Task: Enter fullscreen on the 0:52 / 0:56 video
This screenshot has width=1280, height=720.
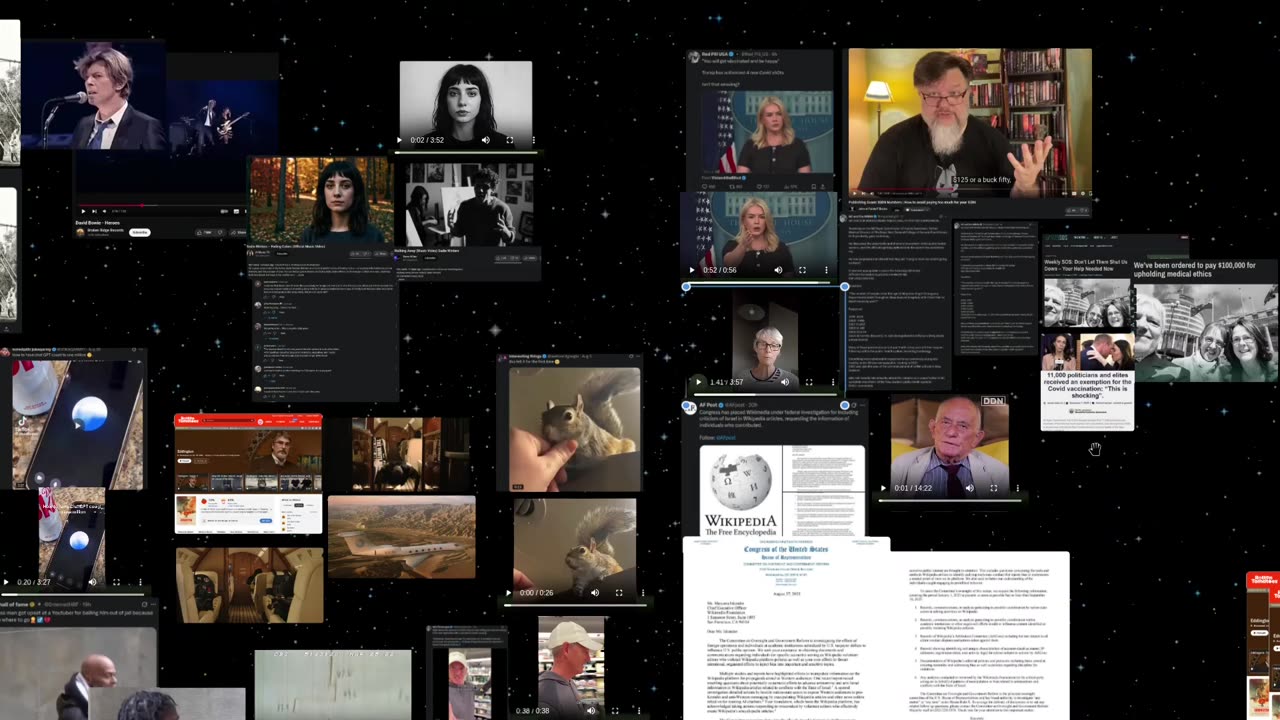Action: 802,270
